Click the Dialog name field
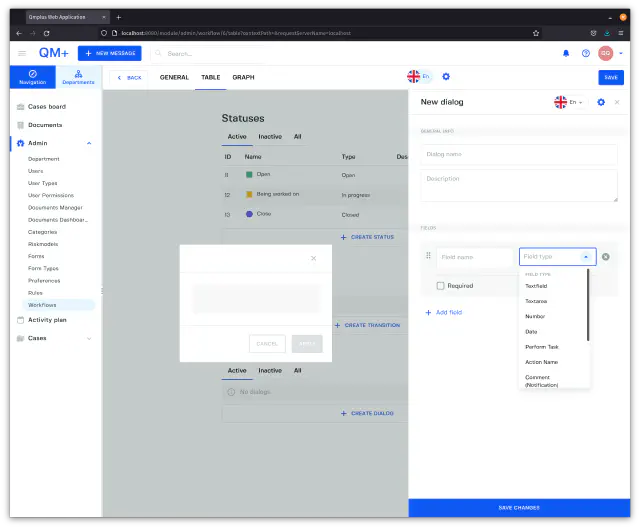 point(519,155)
